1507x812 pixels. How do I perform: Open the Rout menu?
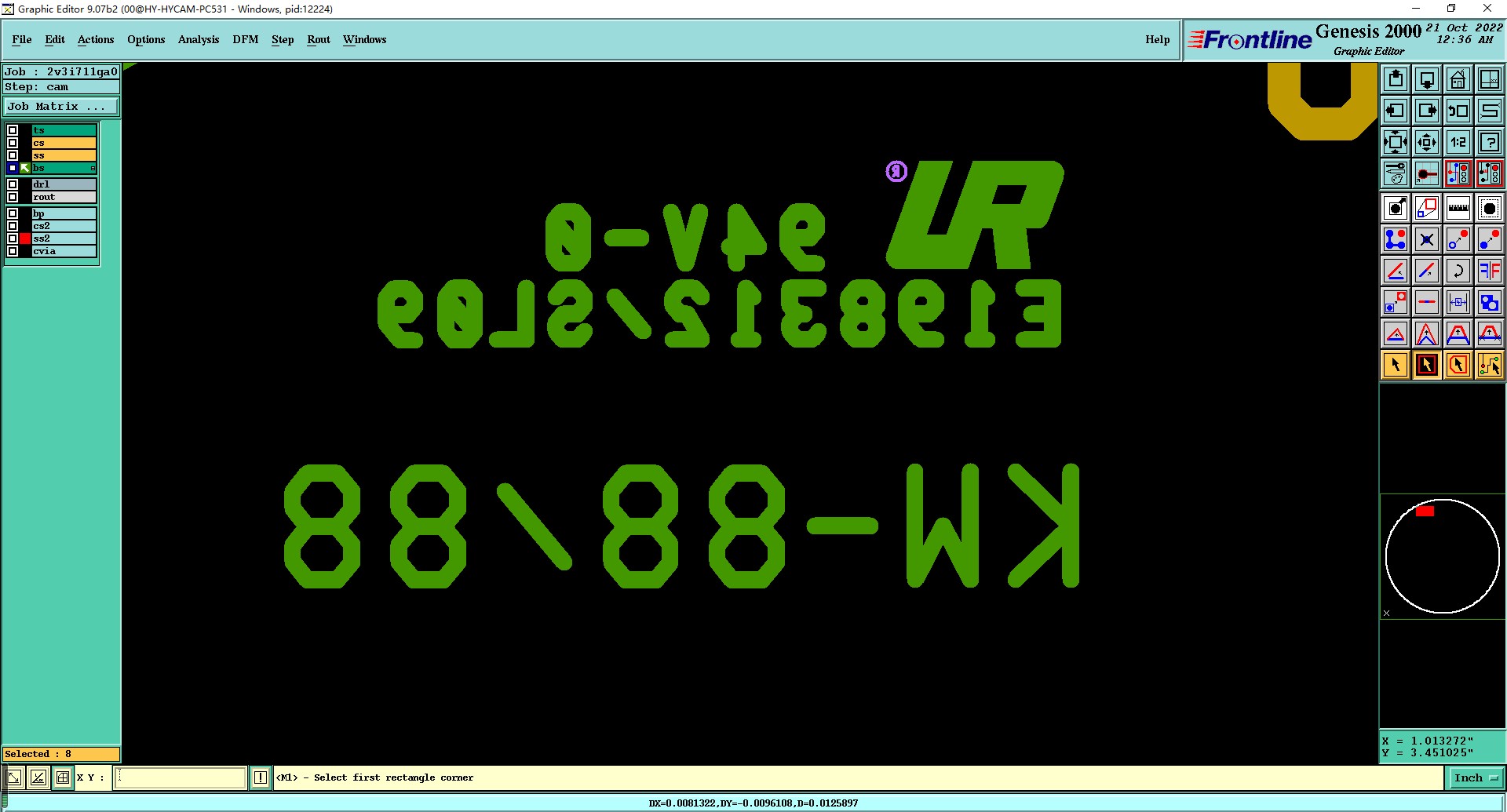coord(319,39)
